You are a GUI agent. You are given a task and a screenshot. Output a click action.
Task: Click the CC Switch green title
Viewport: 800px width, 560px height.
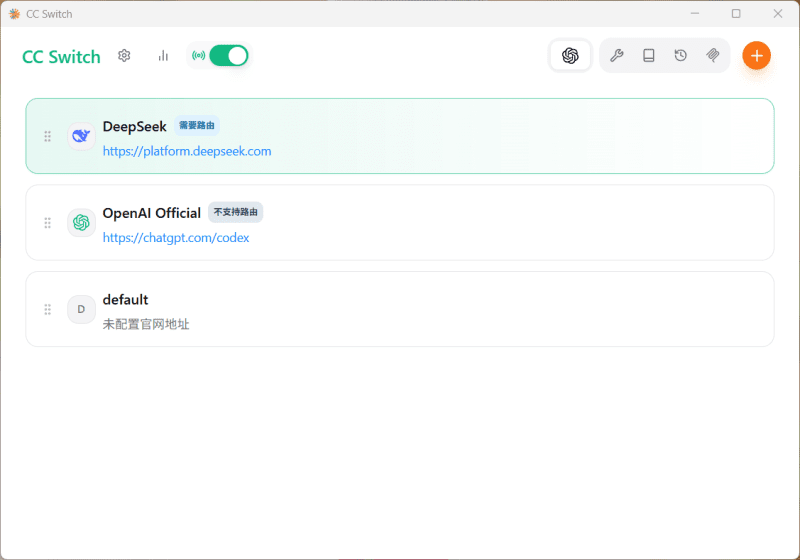61,57
